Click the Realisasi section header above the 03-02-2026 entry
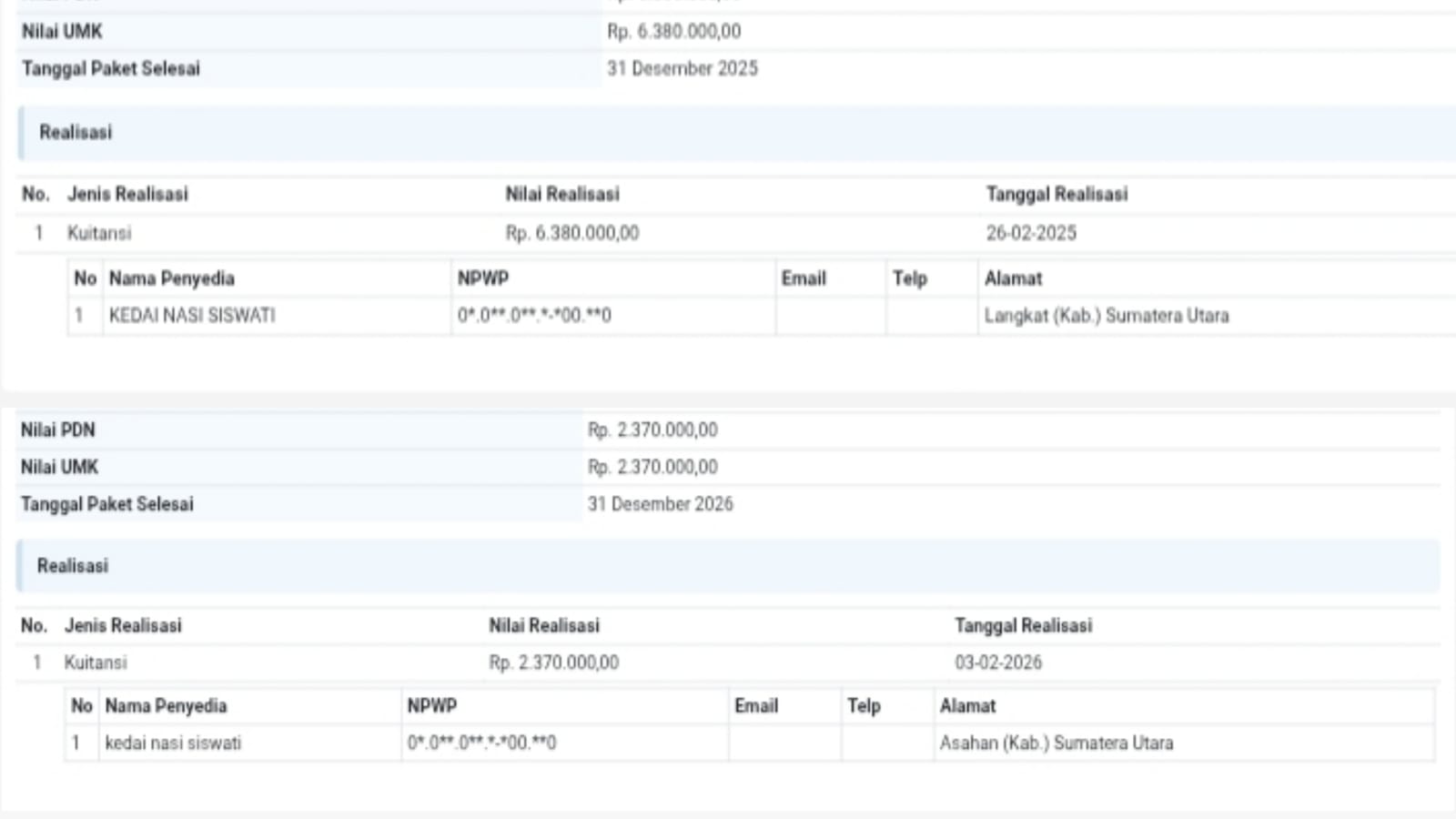 pyautogui.click(x=73, y=566)
